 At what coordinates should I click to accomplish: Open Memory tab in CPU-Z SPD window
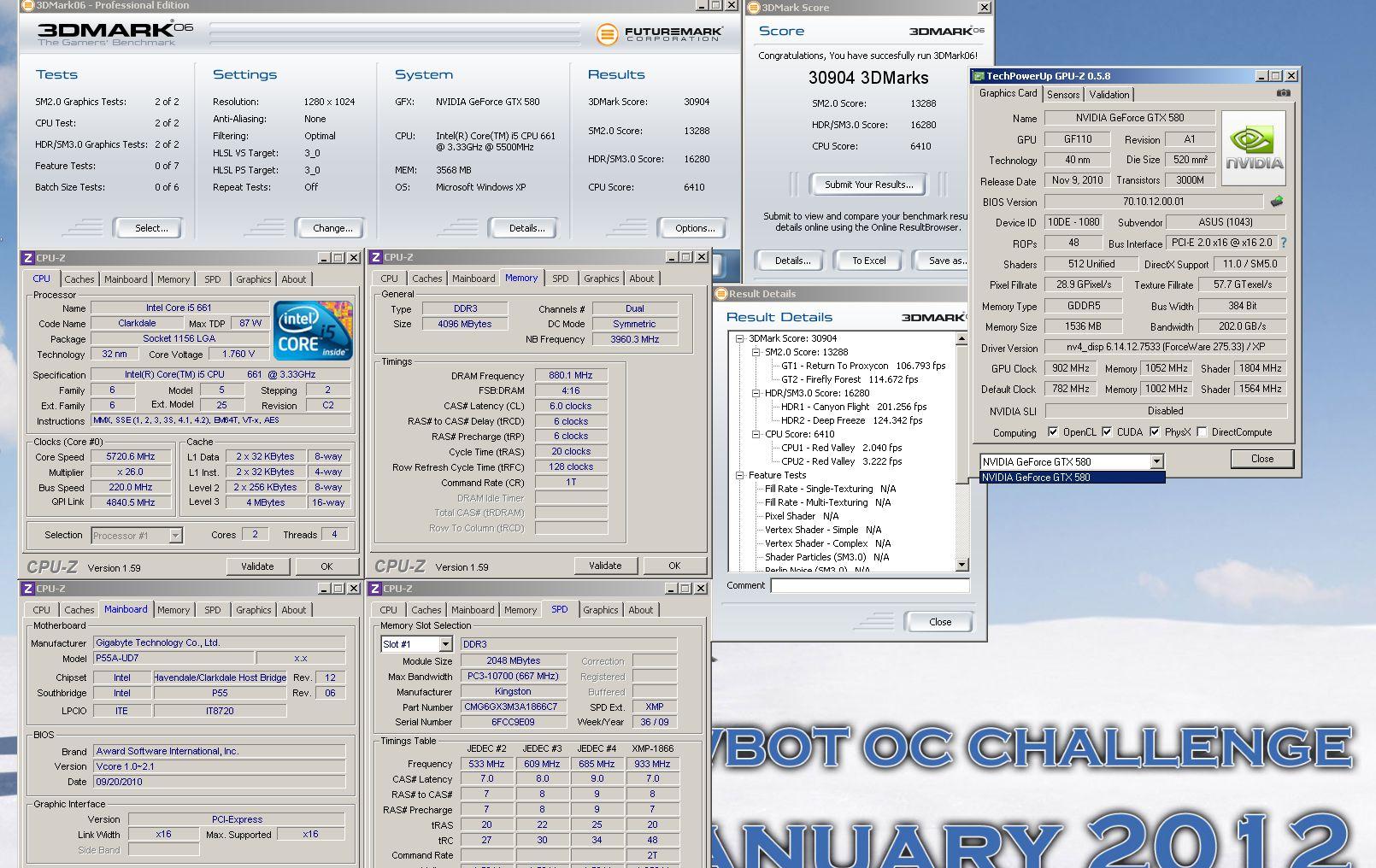click(x=520, y=610)
